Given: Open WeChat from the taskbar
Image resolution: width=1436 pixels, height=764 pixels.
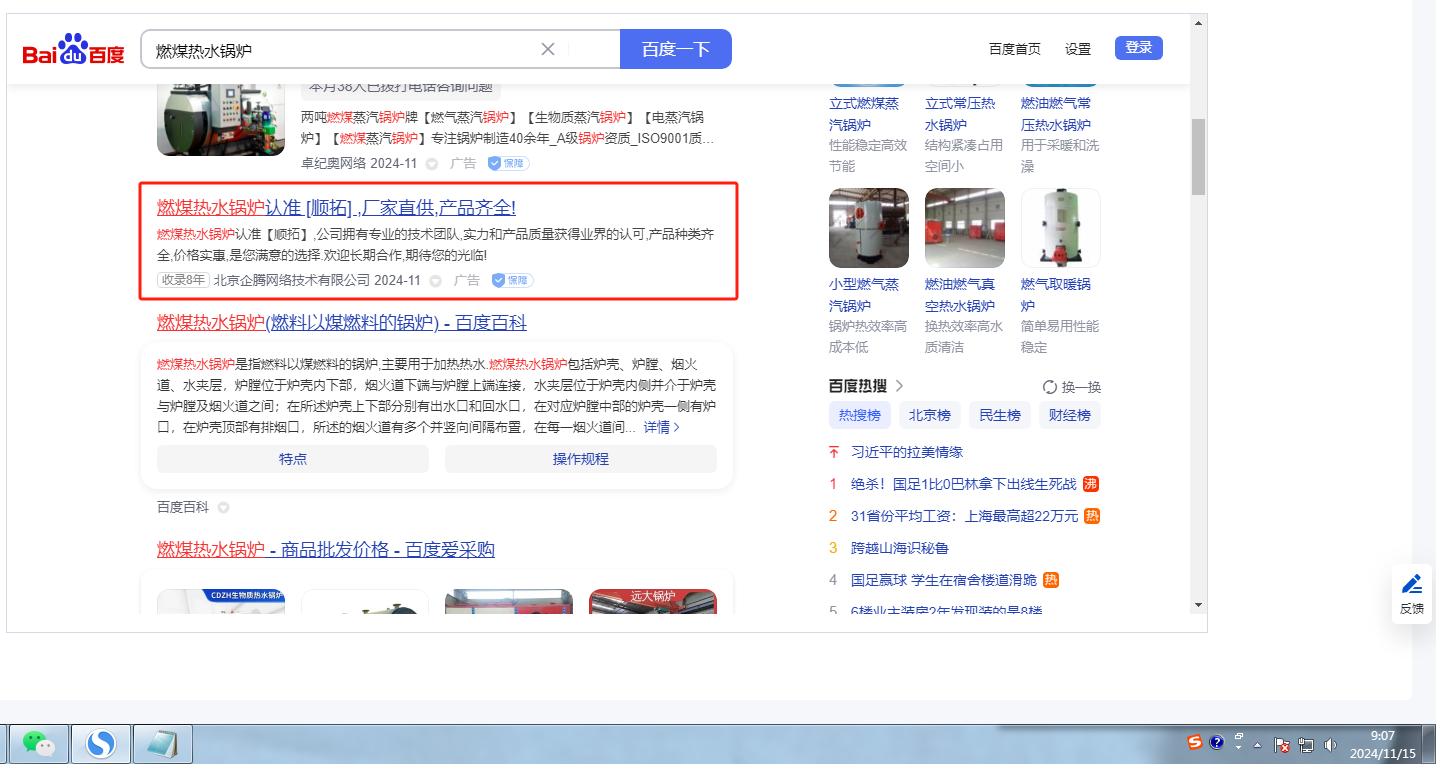Looking at the screenshot, I should coord(39,743).
